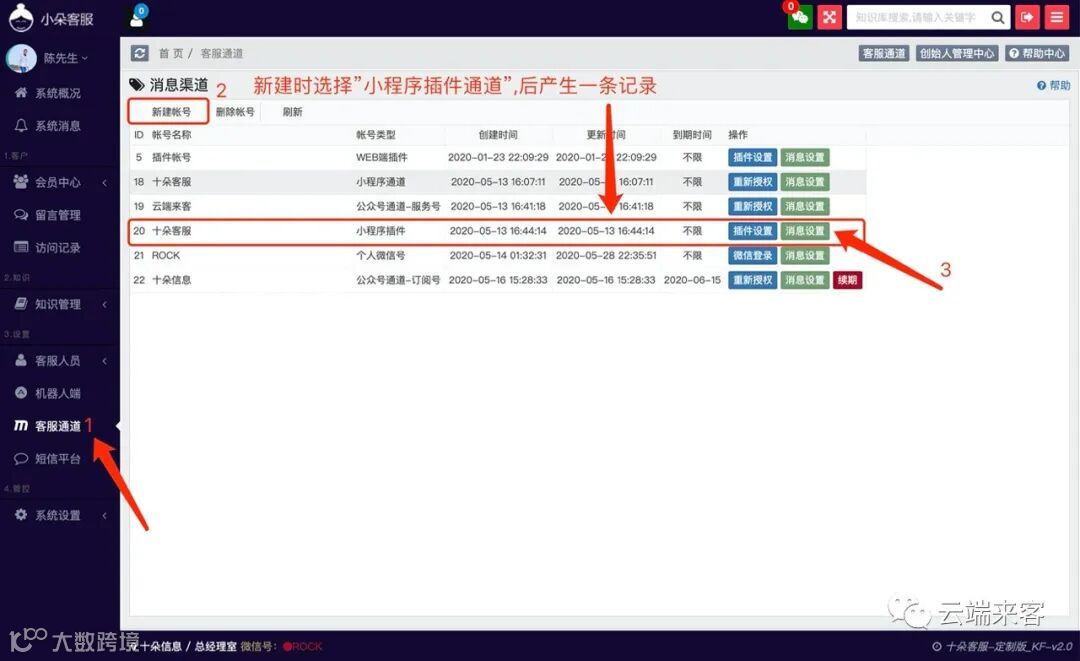
Task: Click 消息设置 for row ID 18
Action: click(x=804, y=182)
